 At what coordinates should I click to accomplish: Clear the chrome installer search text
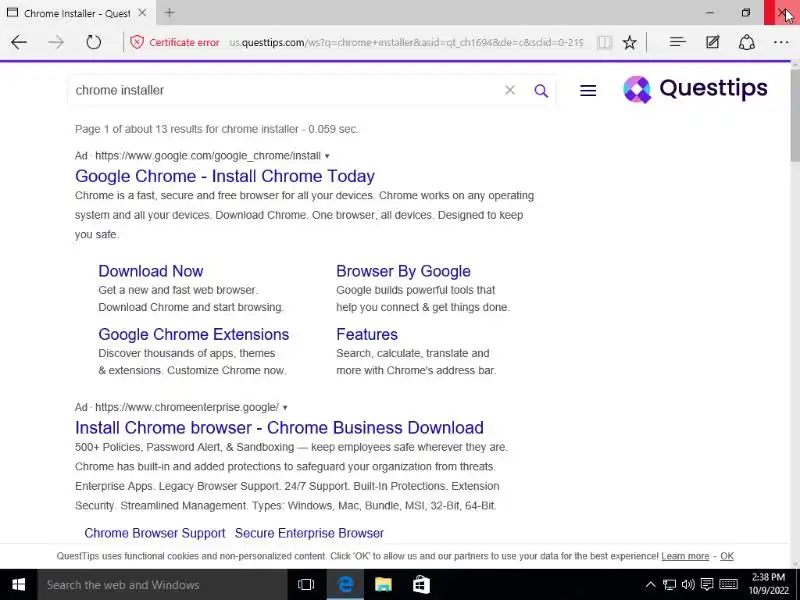click(x=510, y=90)
